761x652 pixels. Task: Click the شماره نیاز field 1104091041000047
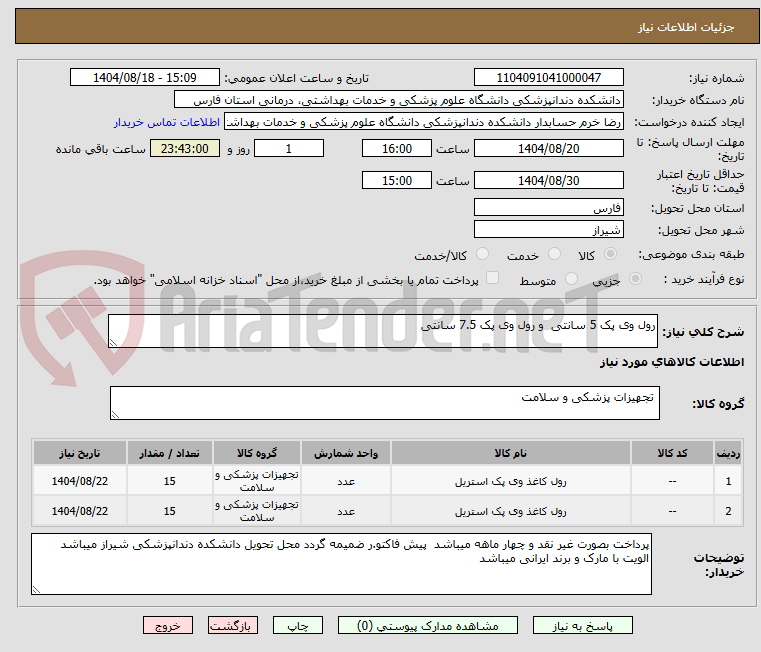coord(548,78)
